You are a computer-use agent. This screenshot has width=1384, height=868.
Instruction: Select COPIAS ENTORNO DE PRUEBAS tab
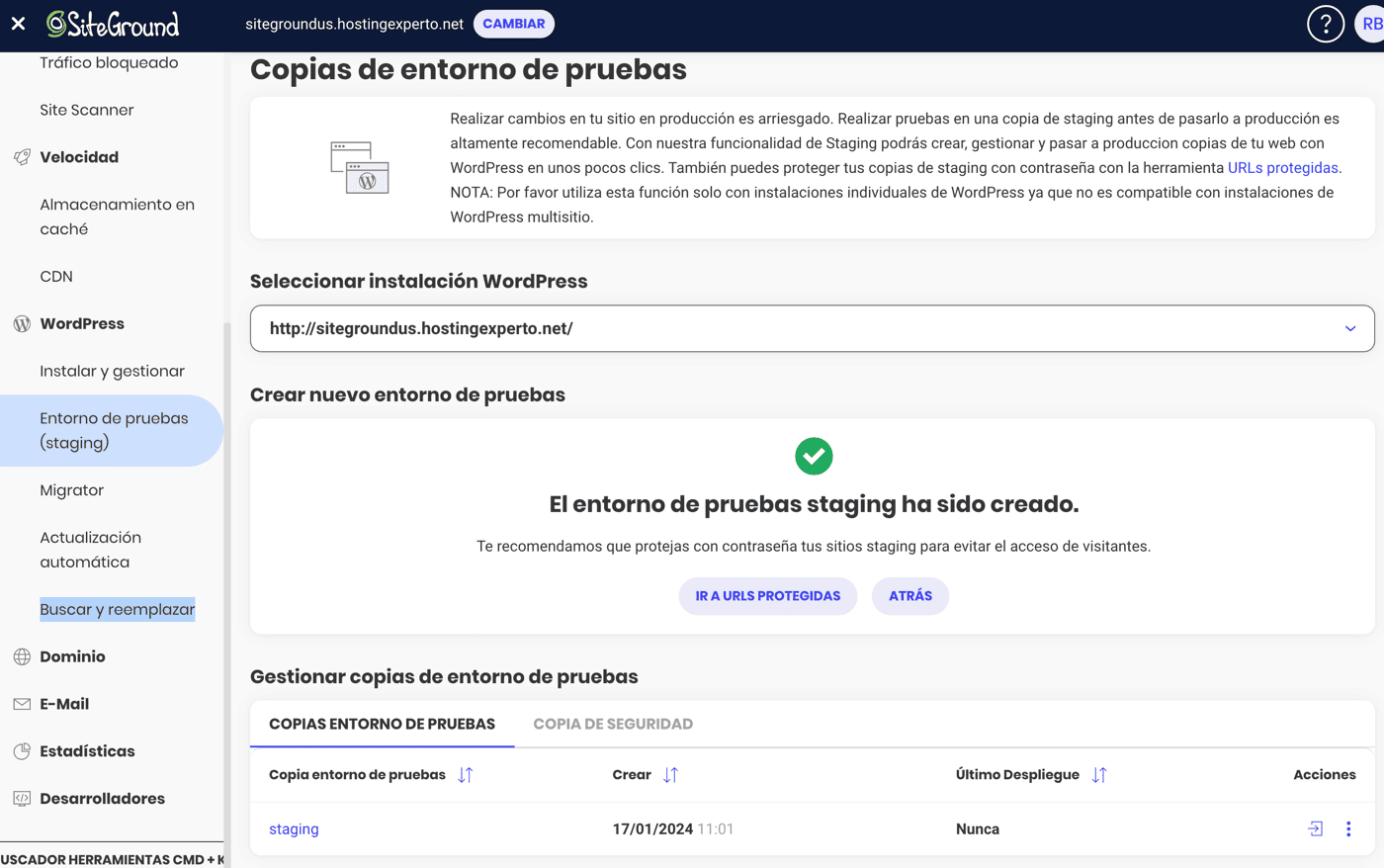click(x=382, y=725)
